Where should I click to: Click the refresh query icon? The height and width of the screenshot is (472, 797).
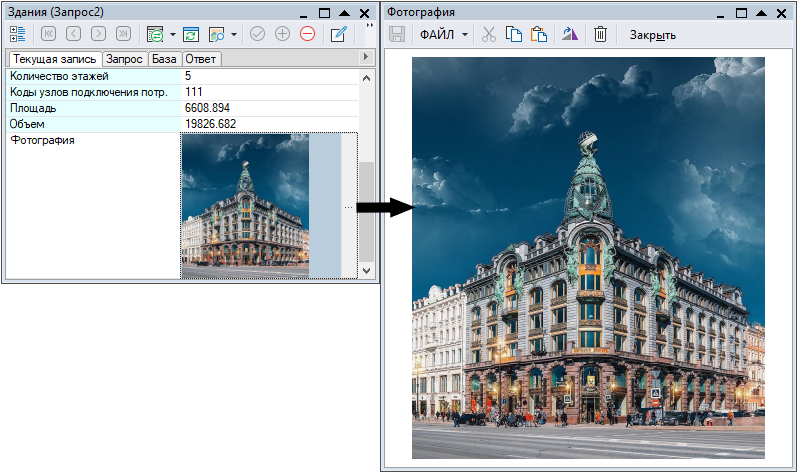click(190, 34)
